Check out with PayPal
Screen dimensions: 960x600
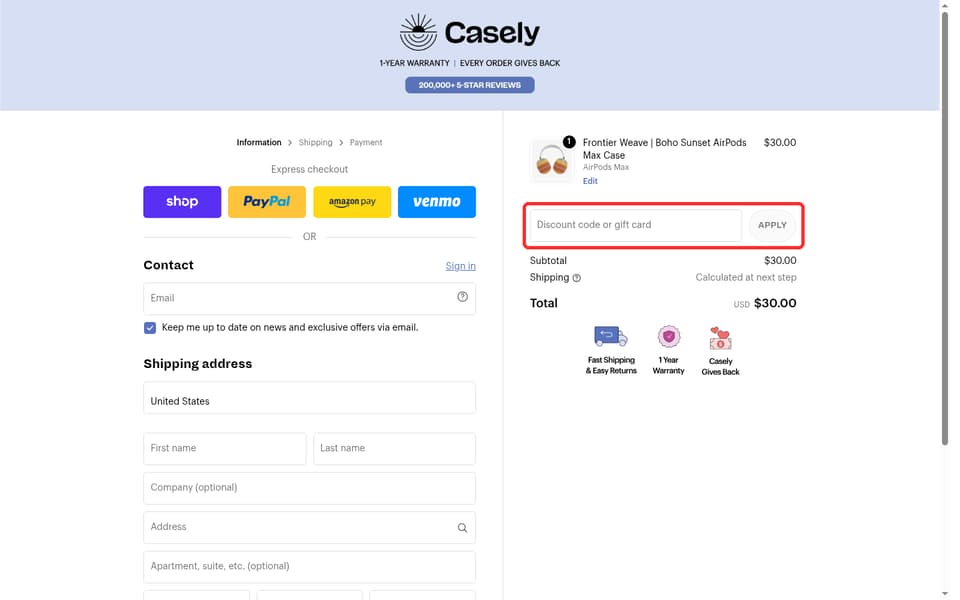[267, 202]
